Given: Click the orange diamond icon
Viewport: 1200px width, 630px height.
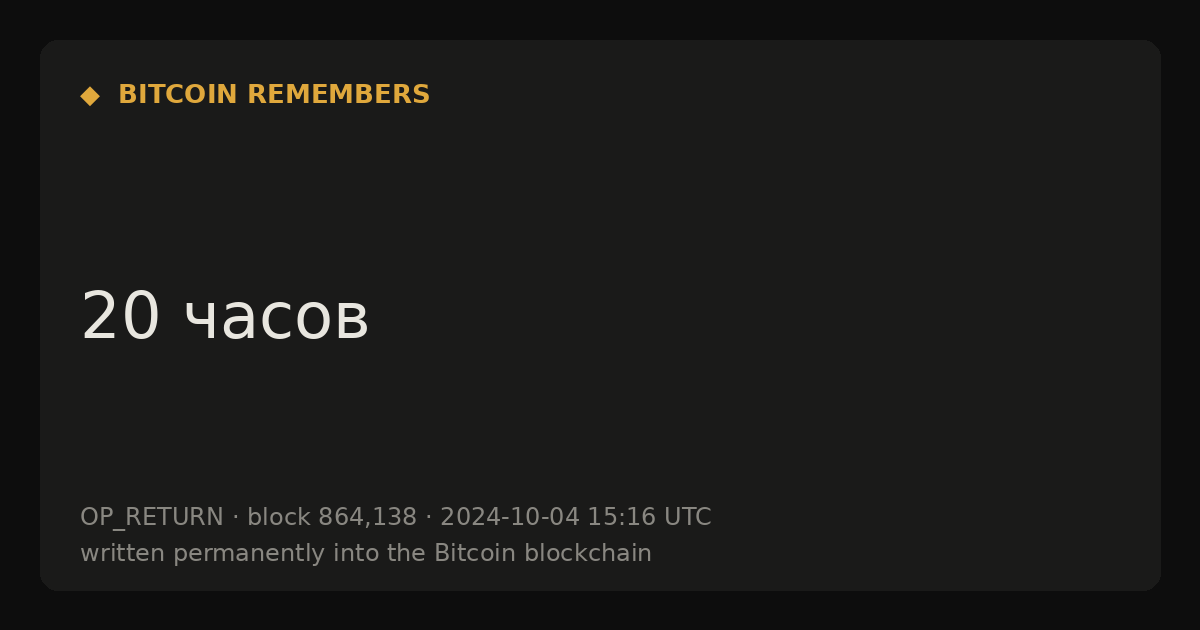Looking at the screenshot, I should (90, 96).
